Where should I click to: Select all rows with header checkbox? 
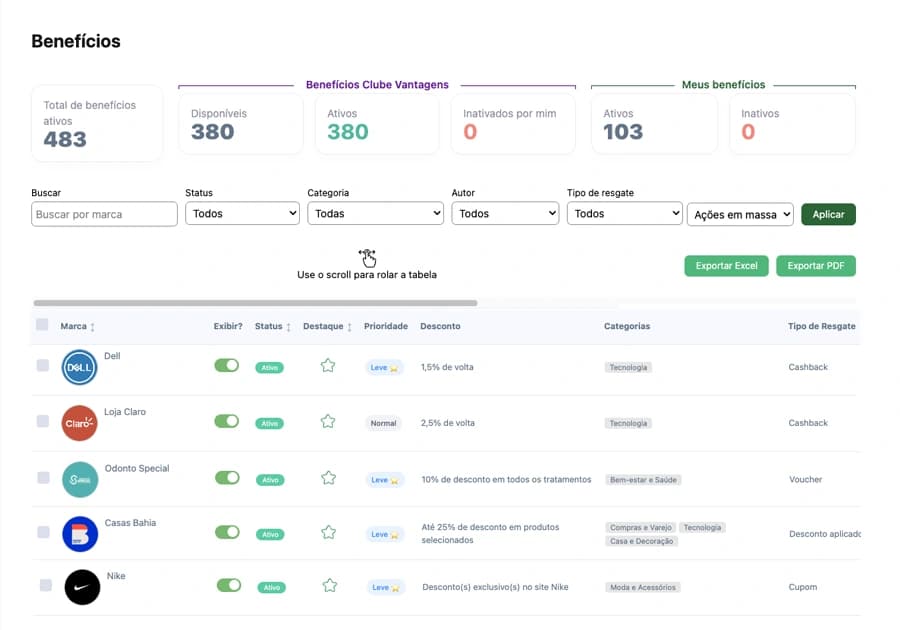coord(42,325)
